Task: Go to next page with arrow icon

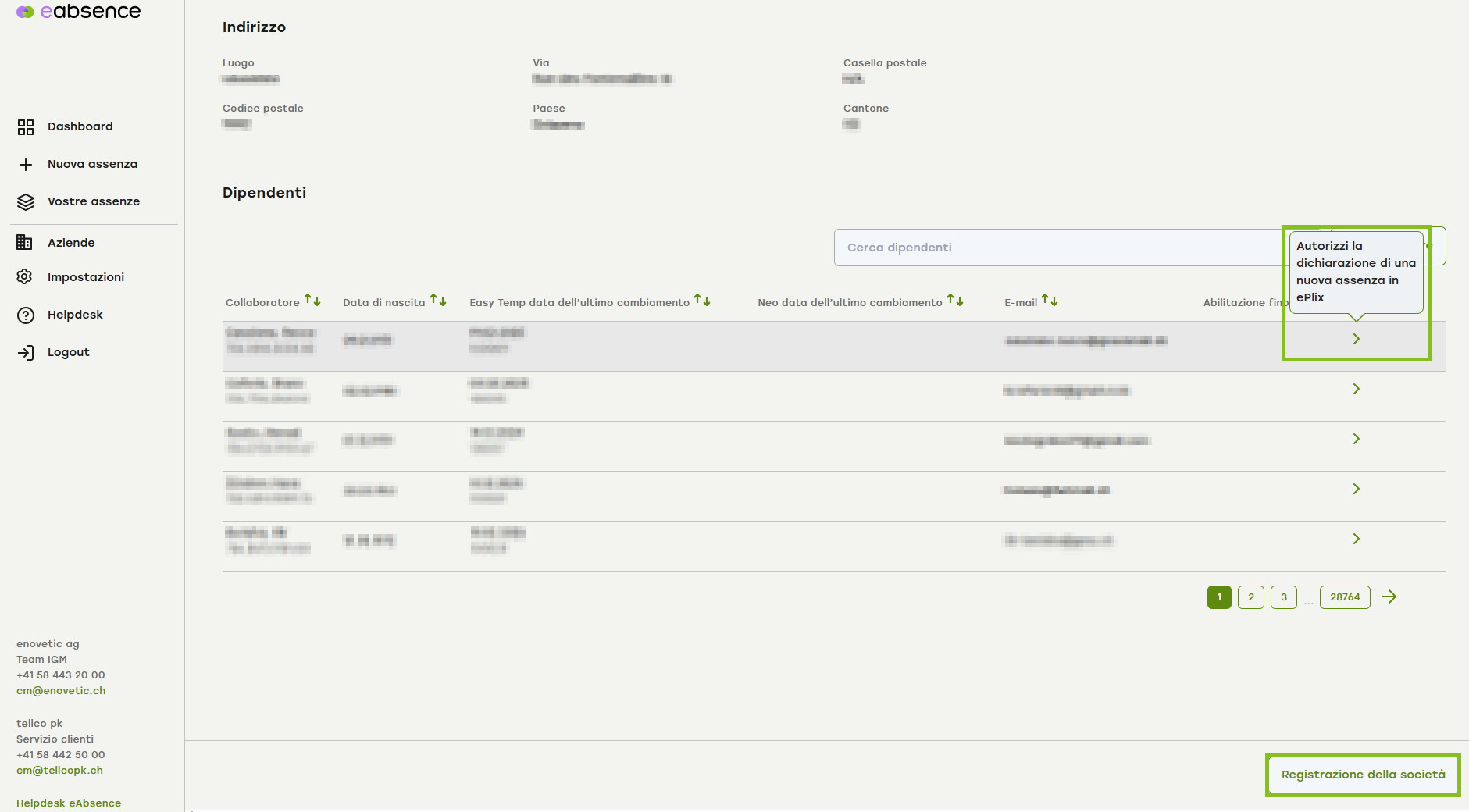Action: coord(1389,597)
